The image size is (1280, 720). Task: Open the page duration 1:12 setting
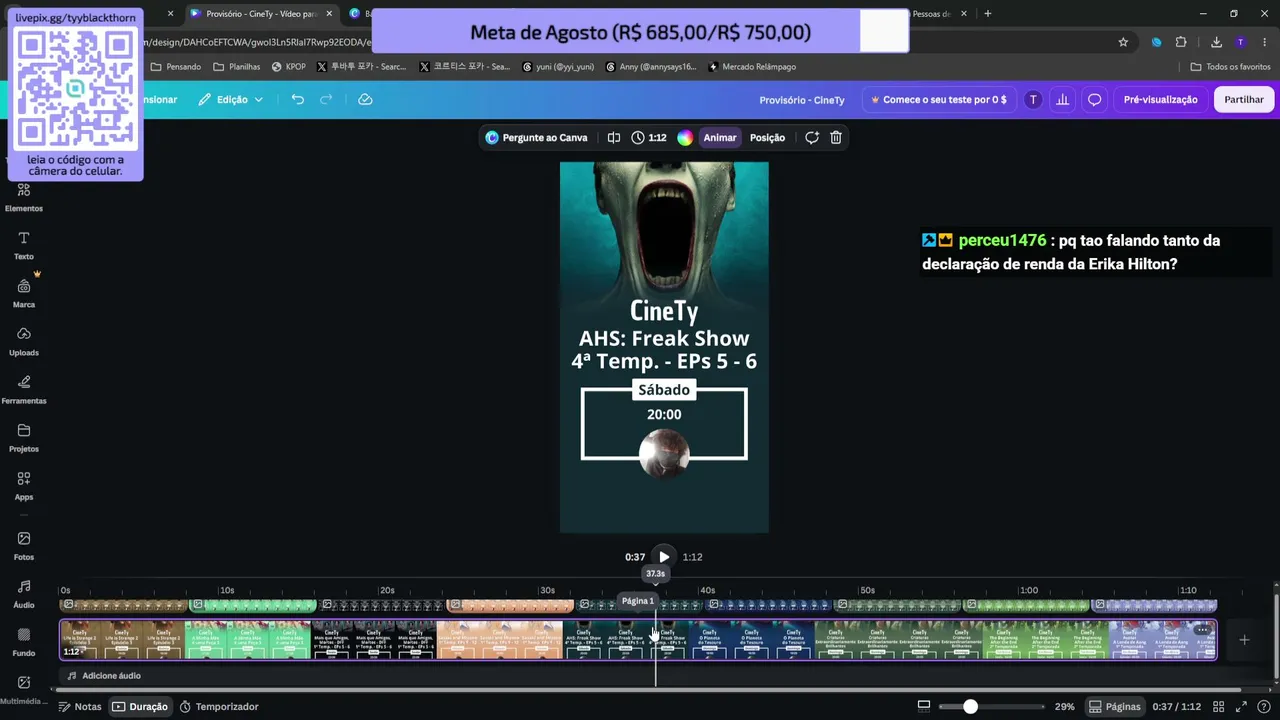[649, 138]
